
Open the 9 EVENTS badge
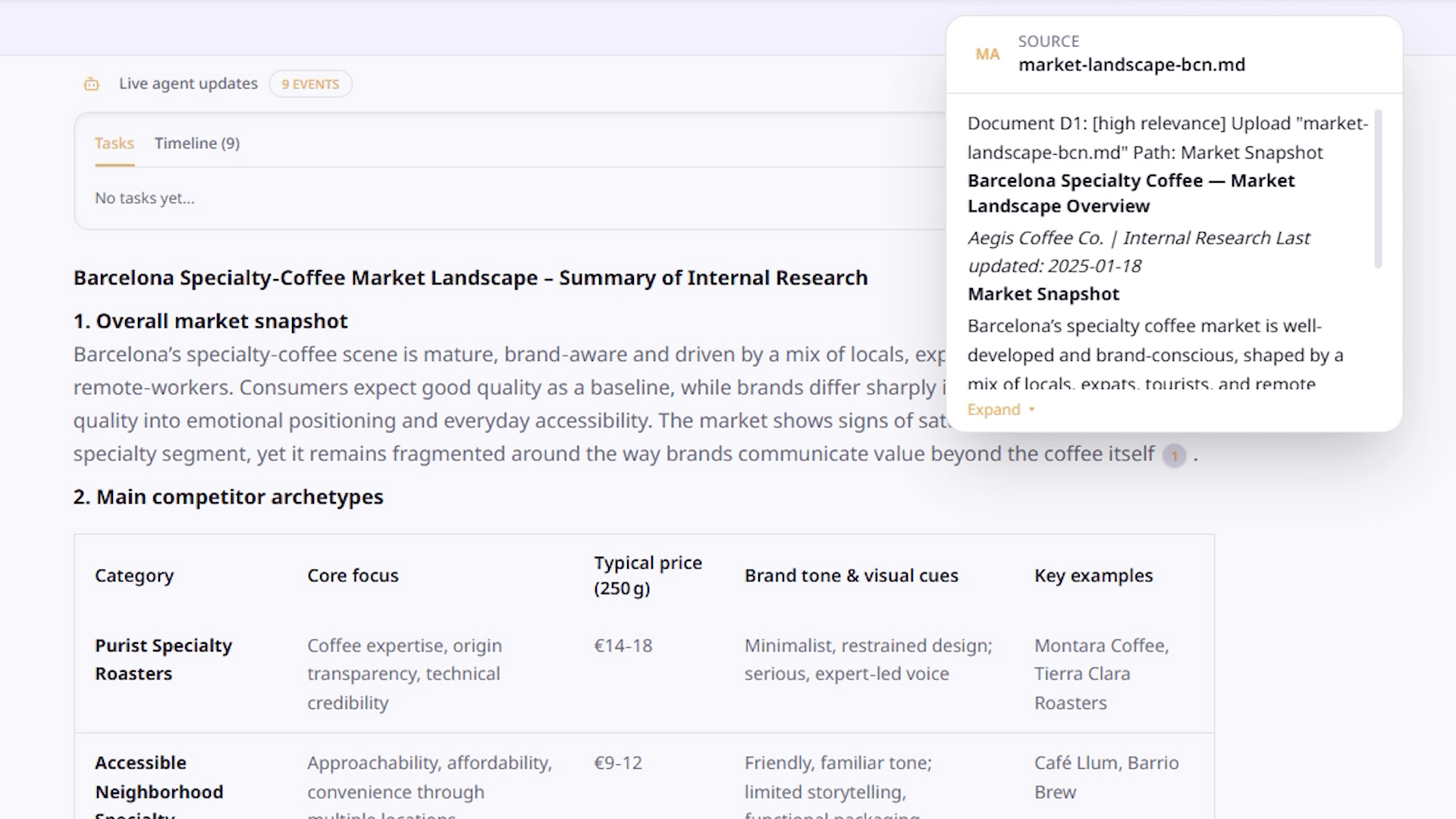tap(310, 84)
